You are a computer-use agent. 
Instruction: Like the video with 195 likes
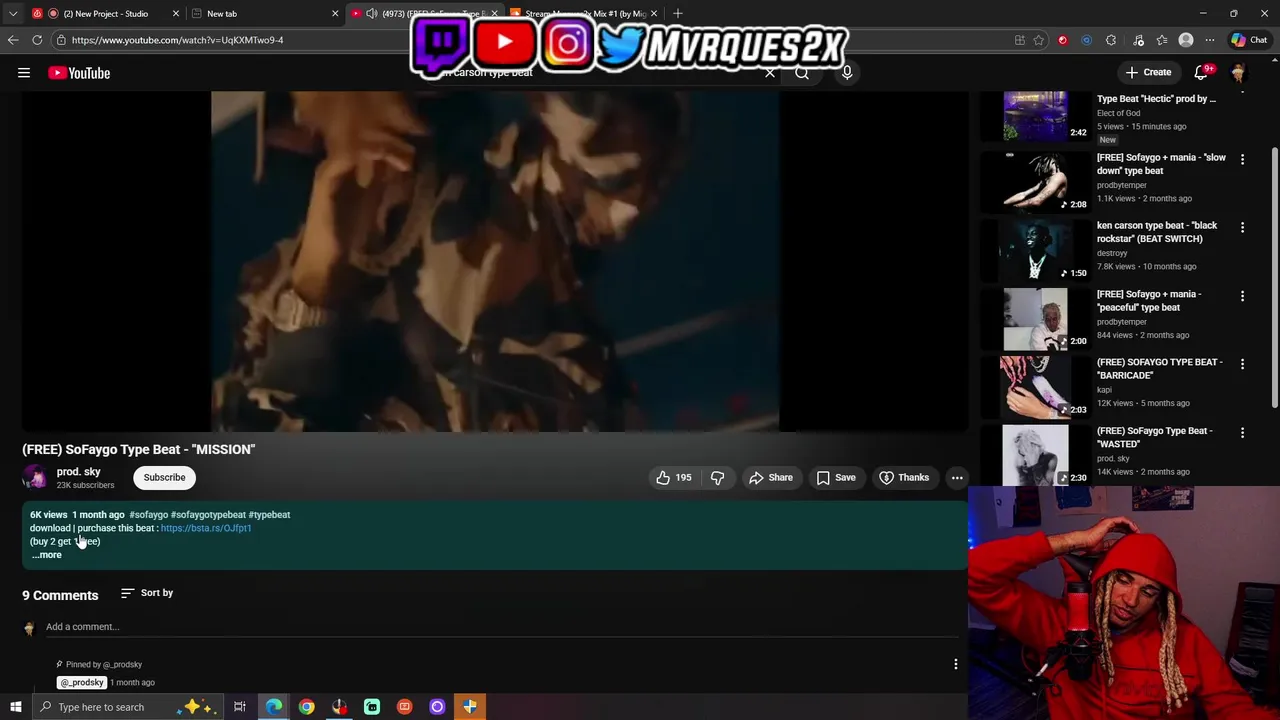coord(673,478)
